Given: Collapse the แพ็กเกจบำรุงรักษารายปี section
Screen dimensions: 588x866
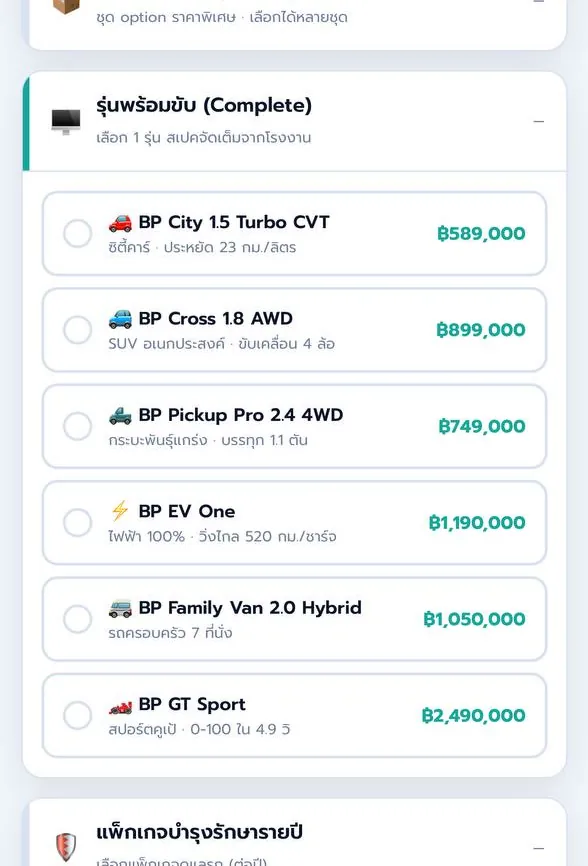Looking at the screenshot, I should coord(539,848).
